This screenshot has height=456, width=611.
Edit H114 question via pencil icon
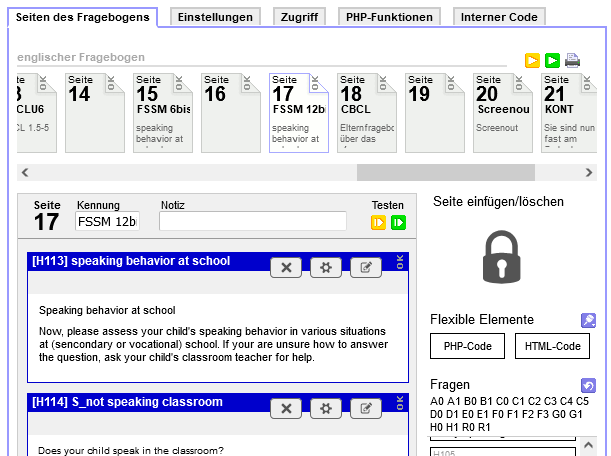point(366,408)
